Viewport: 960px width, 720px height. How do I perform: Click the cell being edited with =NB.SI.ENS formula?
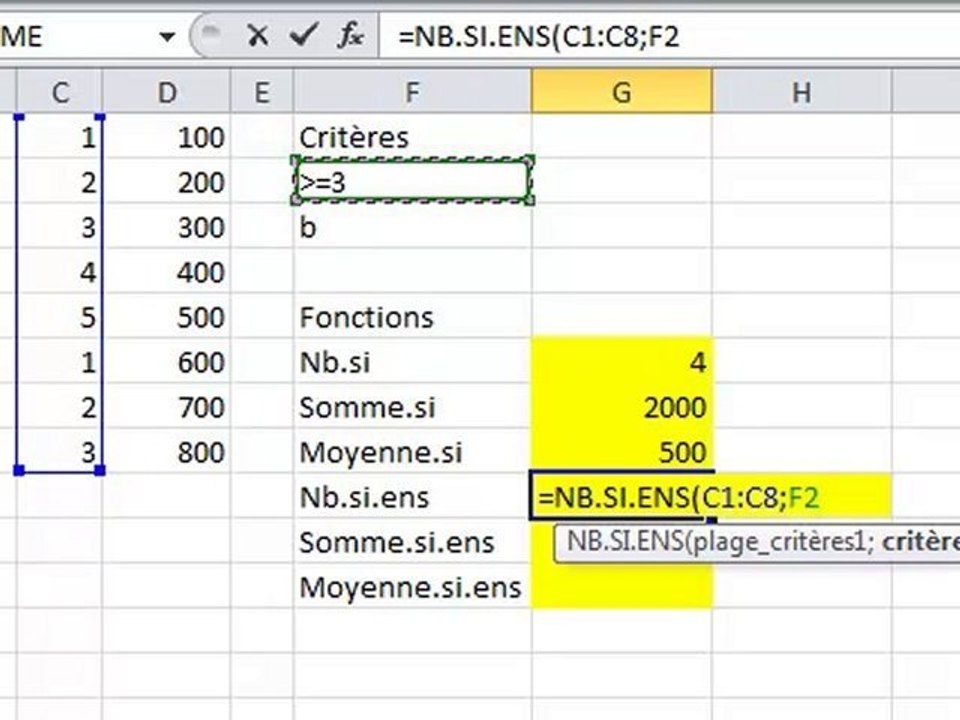click(622, 497)
